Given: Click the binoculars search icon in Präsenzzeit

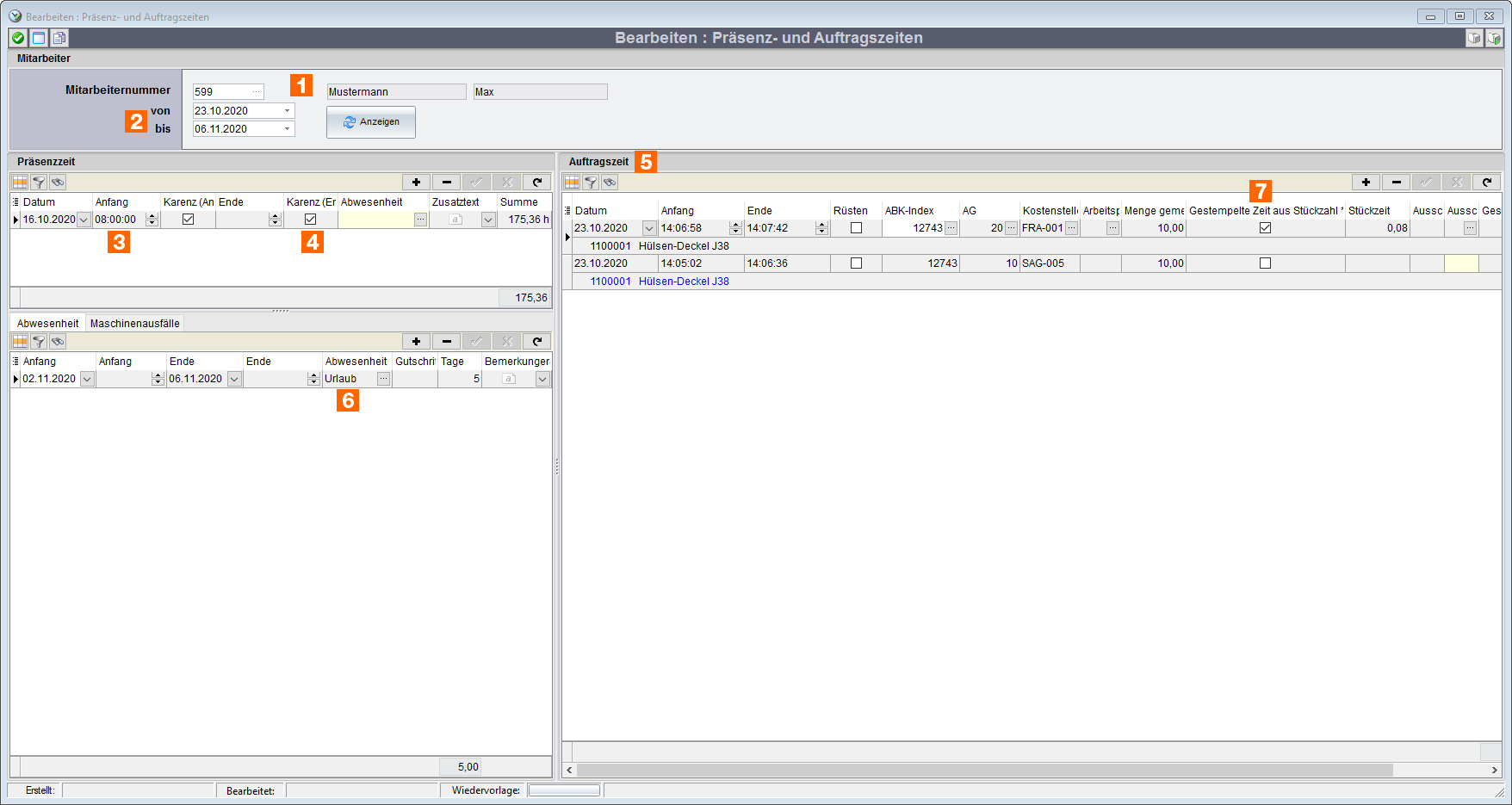Looking at the screenshot, I should coord(58,183).
